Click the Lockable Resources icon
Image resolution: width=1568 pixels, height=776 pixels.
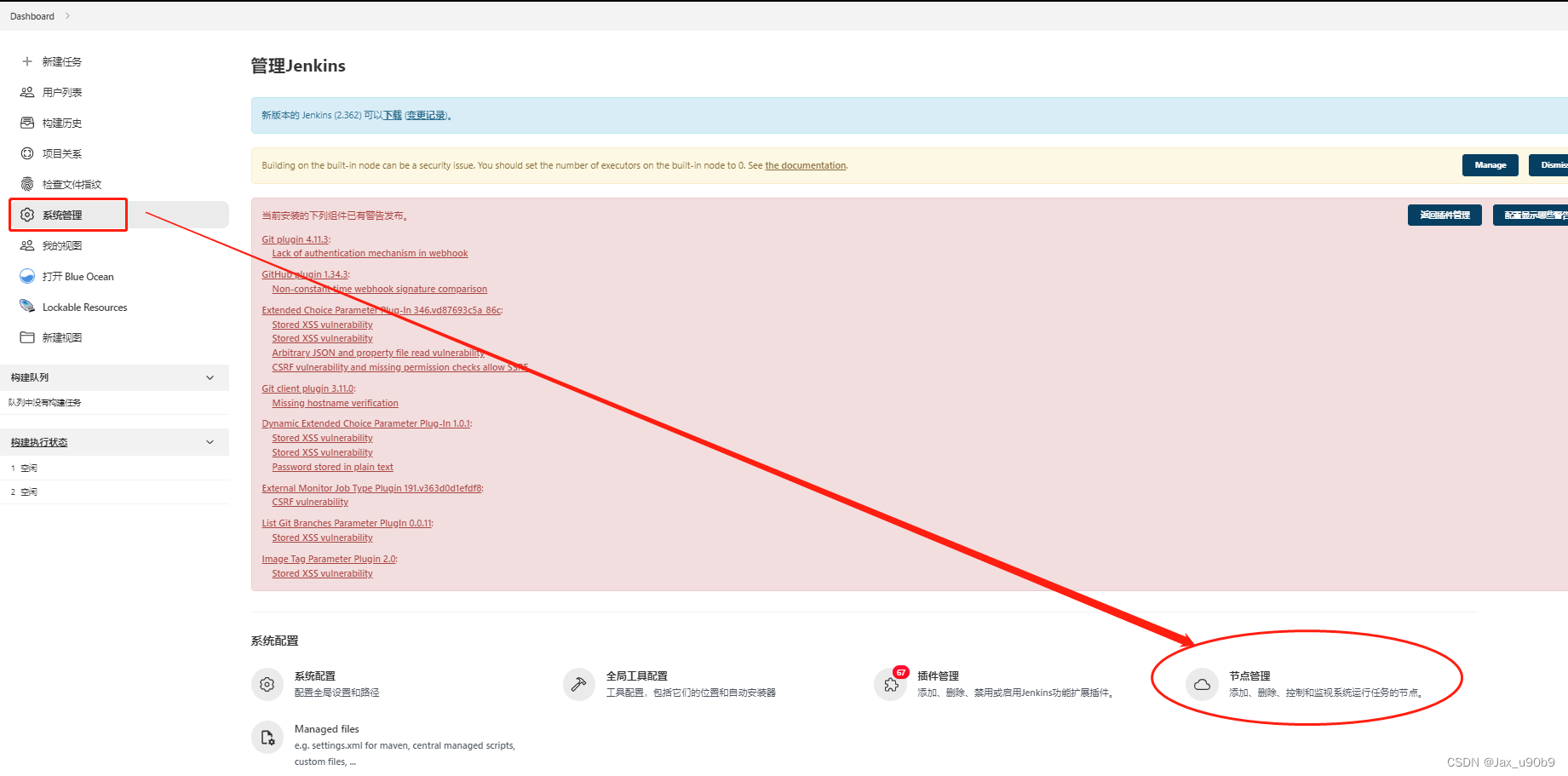click(x=27, y=307)
